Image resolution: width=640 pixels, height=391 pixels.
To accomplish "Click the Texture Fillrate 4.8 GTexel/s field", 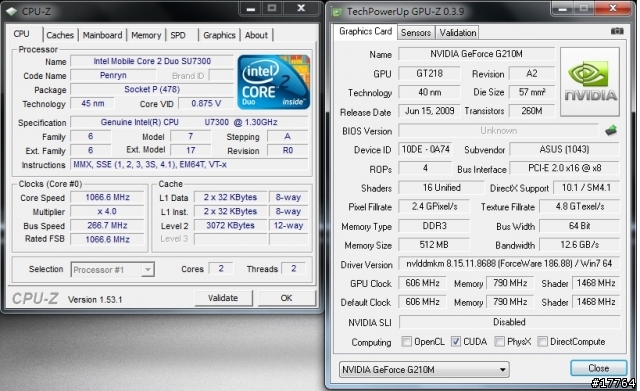I will pyautogui.click(x=580, y=207).
